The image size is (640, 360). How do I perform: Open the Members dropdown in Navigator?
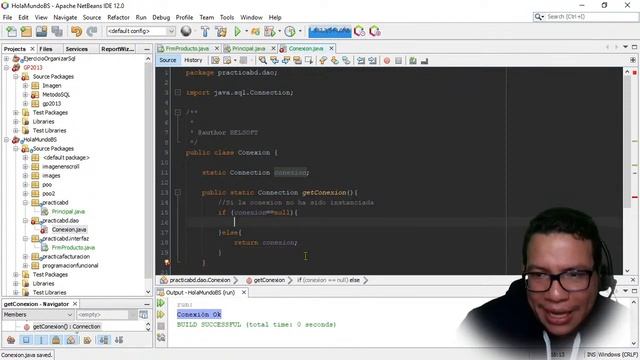(x=38, y=315)
